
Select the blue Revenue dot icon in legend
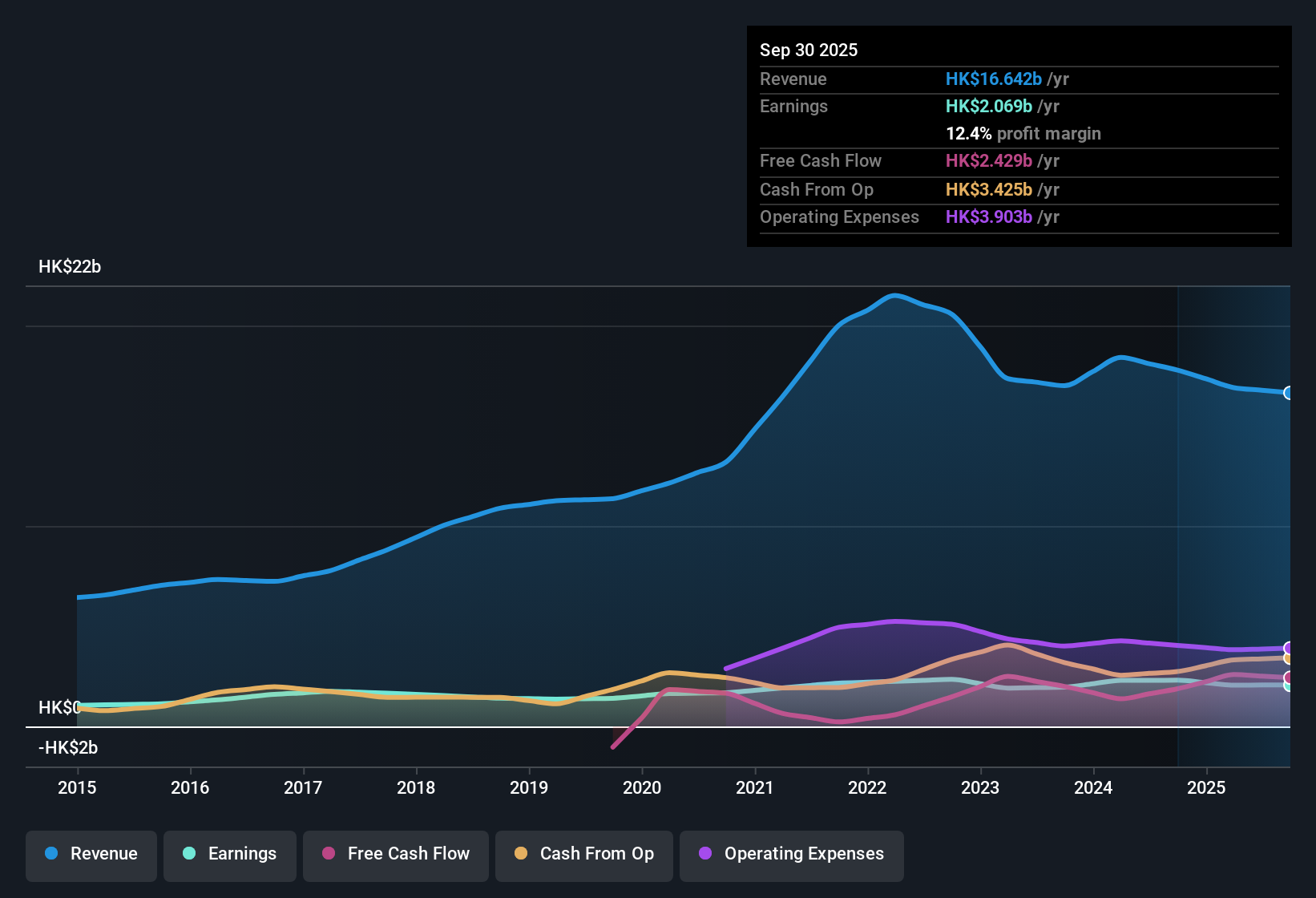coord(50,854)
